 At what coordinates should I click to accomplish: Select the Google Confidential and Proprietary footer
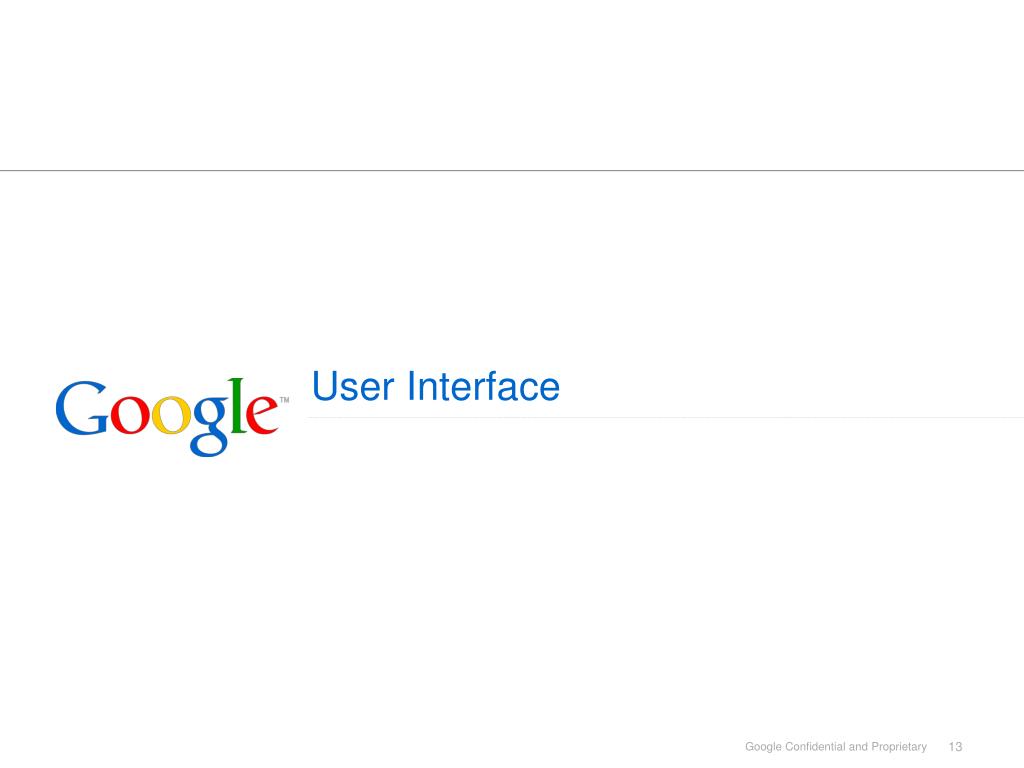click(x=836, y=747)
